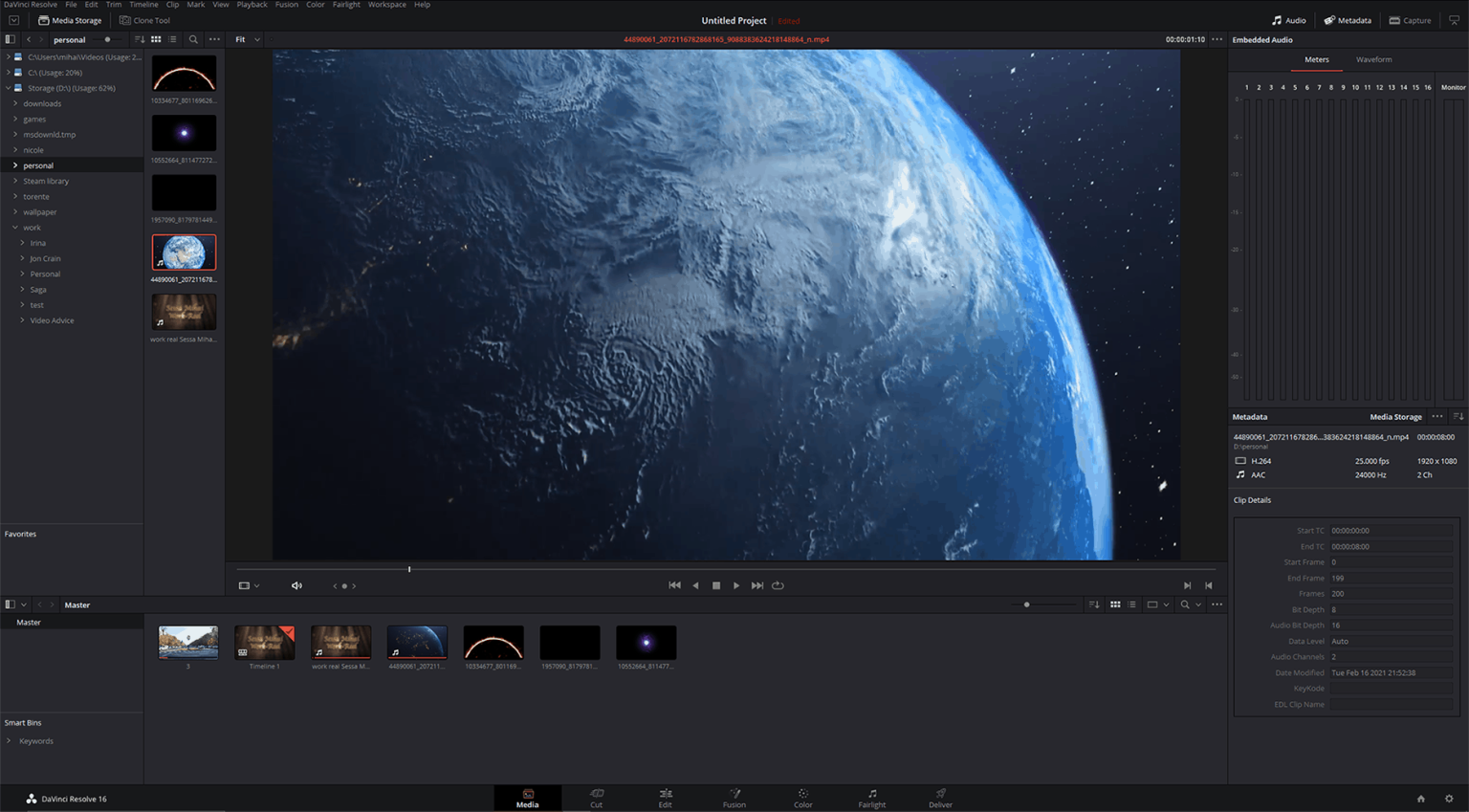Viewport: 1469px width, 812px height.
Task: Click the Capture button
Action: (x=1410, y=19)
